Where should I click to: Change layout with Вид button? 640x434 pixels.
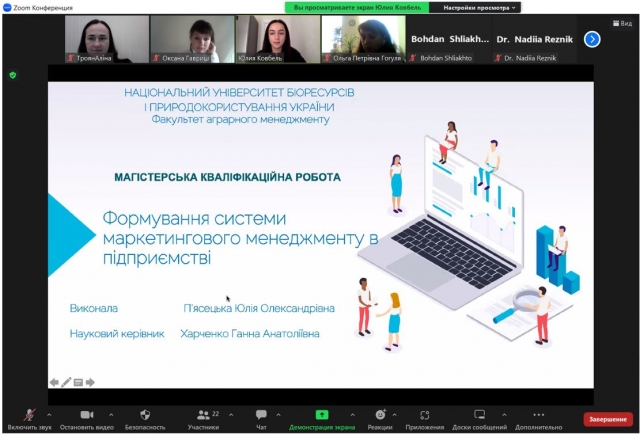click(622, 24)
